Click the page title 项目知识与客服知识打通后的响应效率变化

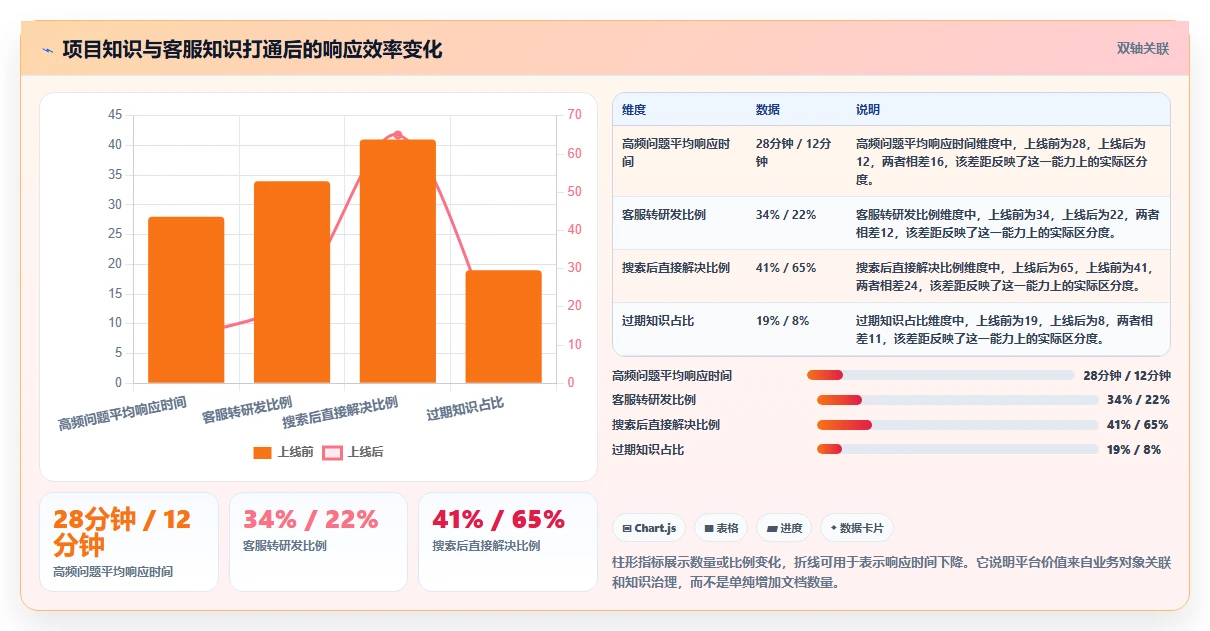[252, 49]
